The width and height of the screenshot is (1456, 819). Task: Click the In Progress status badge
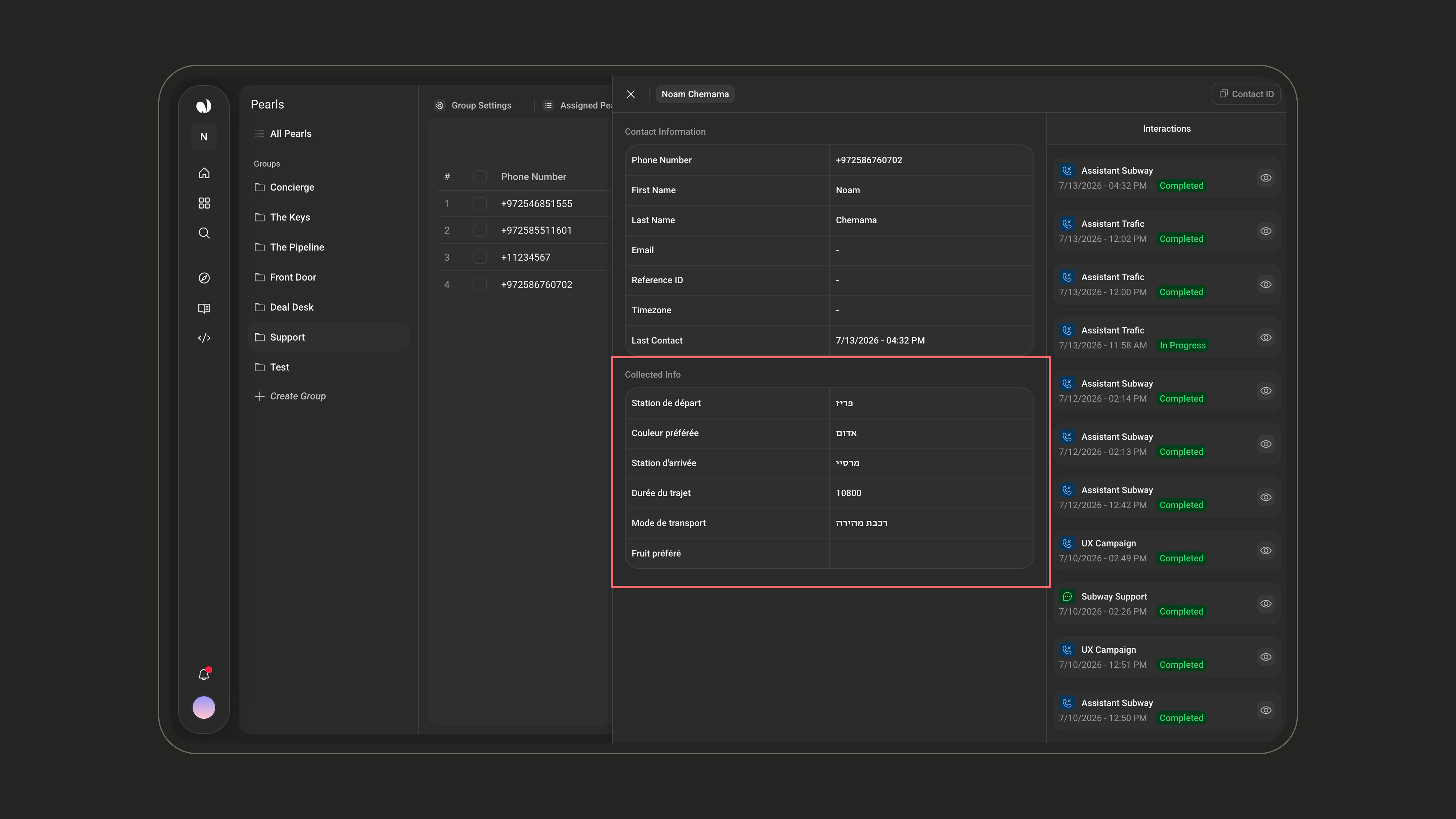coord(1182,345)
